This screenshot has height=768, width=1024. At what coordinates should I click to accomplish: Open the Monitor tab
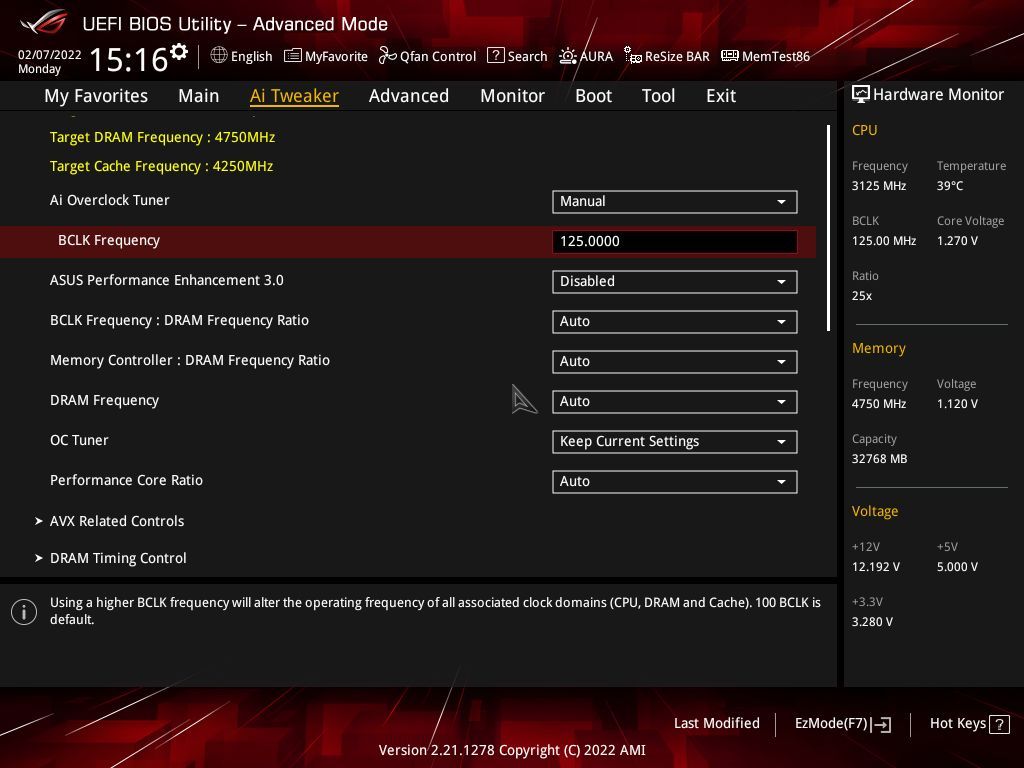[x=513, y=96]
